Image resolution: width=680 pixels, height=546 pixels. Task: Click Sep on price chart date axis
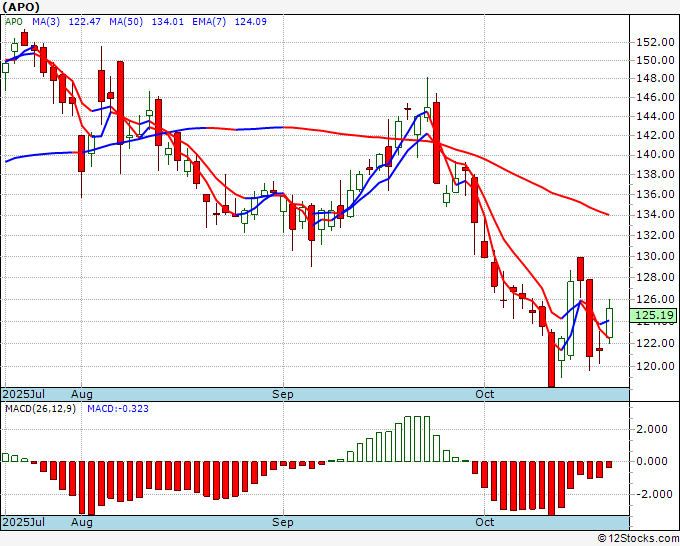(x=283, y=394)
